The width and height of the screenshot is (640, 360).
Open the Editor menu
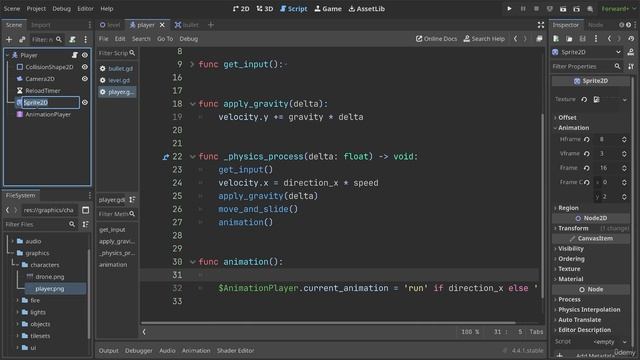85,9
